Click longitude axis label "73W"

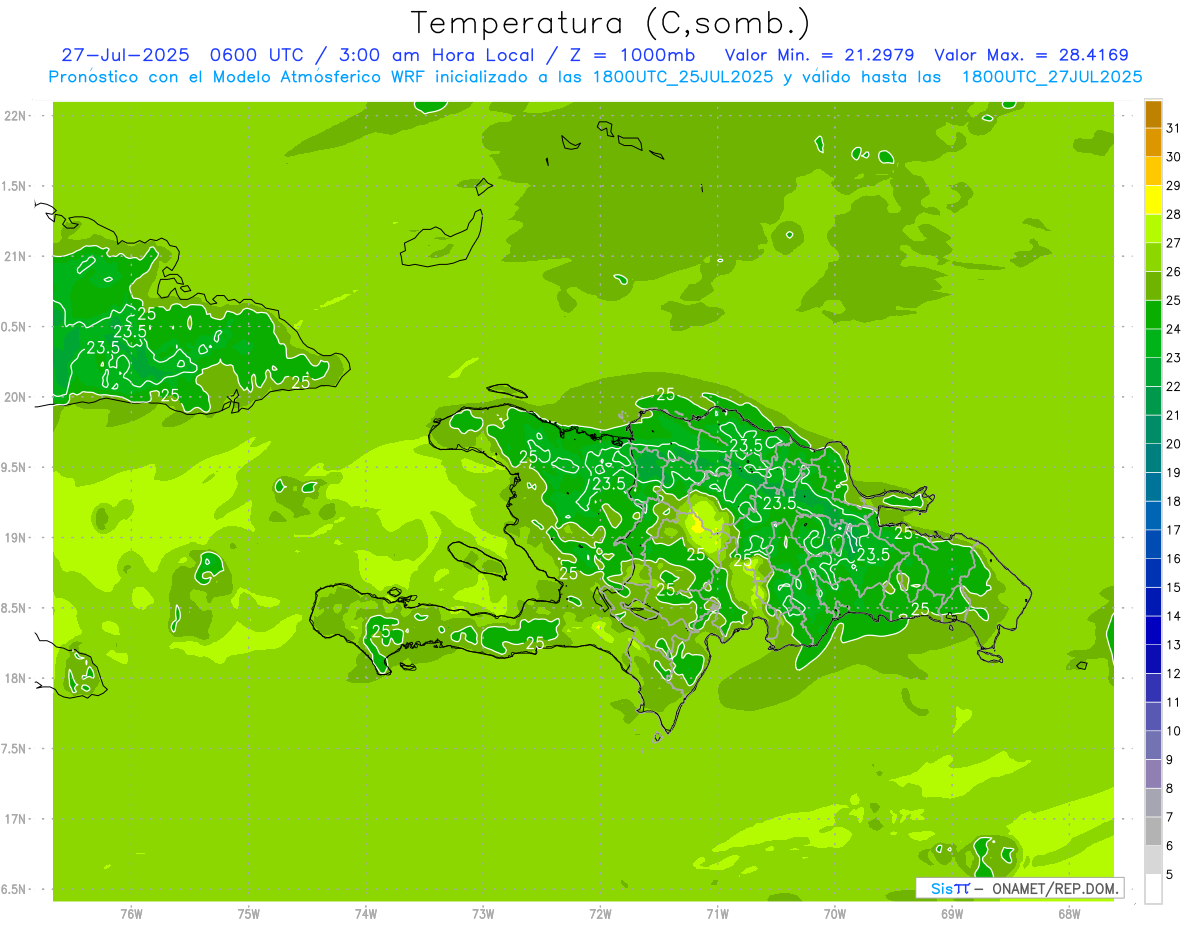point(483,913)
